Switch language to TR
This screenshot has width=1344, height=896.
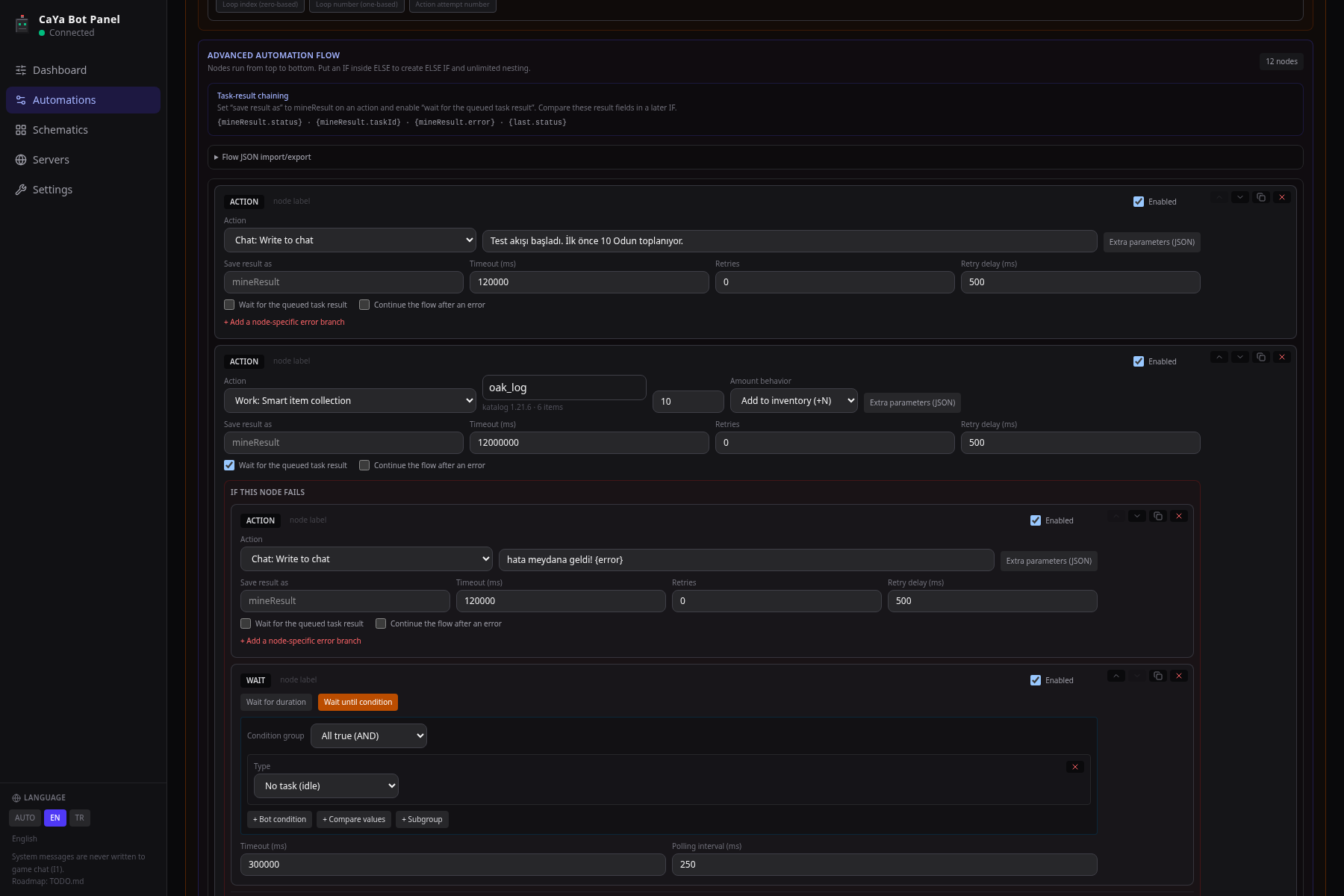point(80,818)
